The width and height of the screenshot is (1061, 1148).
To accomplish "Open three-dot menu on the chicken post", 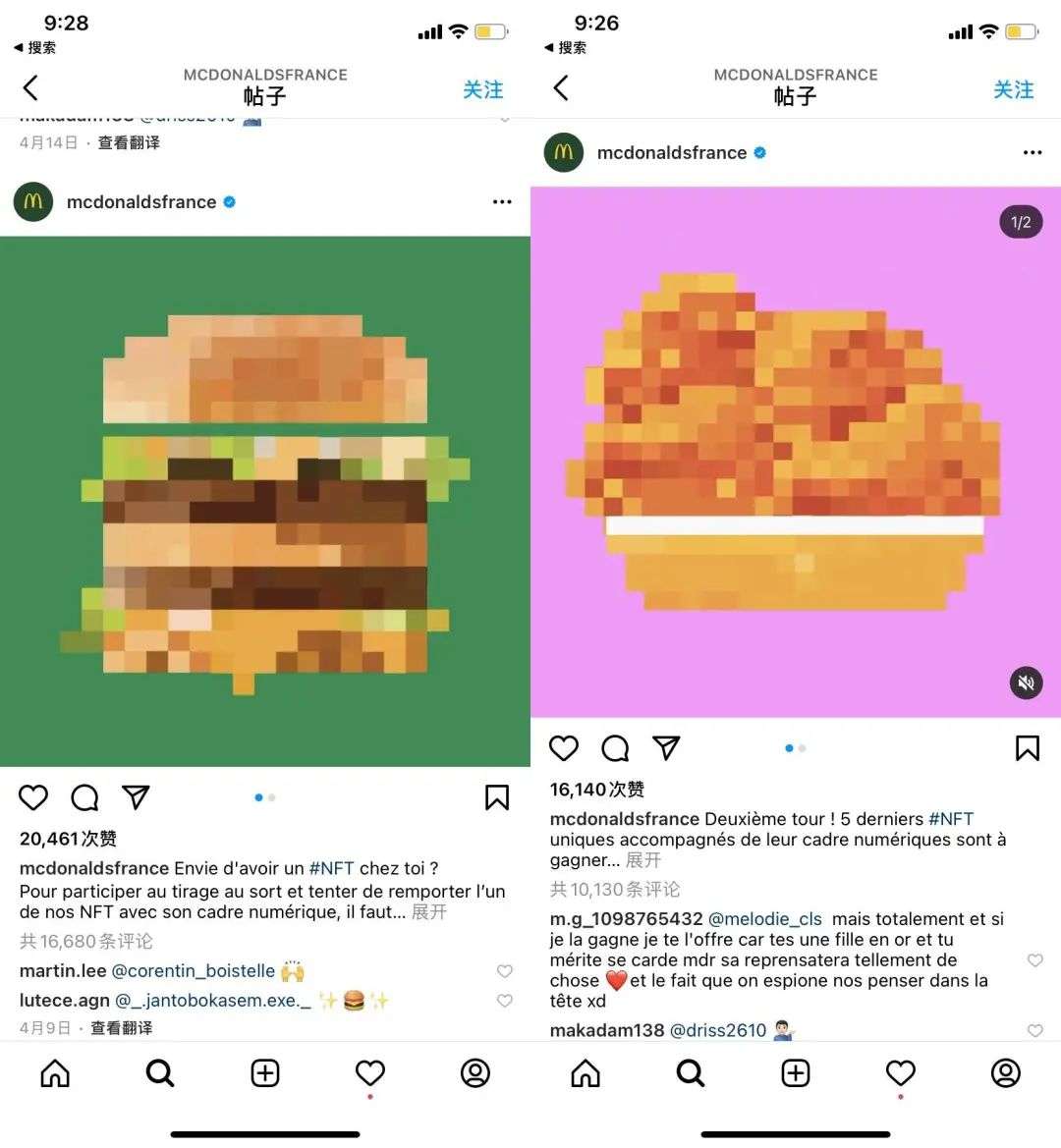I will (x=1033, y=152).
